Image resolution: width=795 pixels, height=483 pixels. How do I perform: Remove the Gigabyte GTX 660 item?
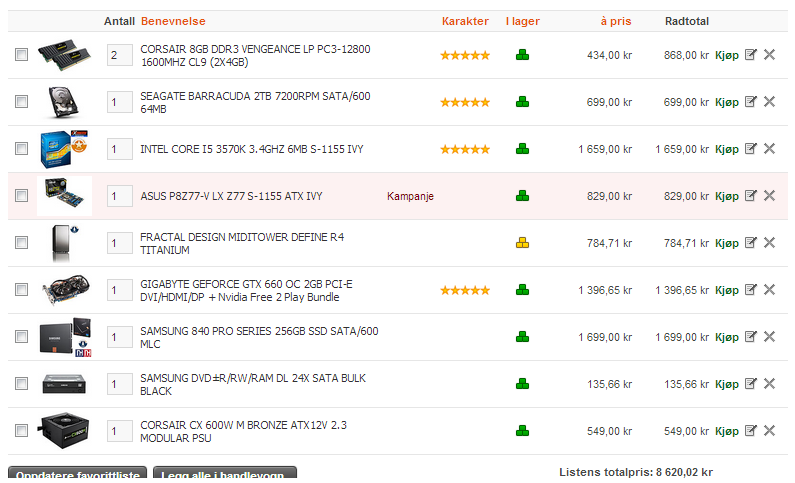pyautogui.click(x=769, y=290)
